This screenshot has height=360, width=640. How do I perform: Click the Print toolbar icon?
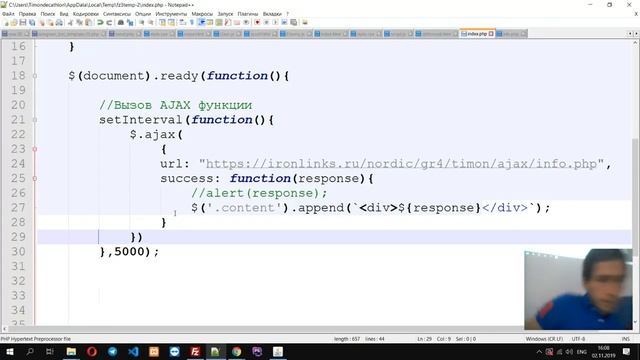(x=59, y=22)
